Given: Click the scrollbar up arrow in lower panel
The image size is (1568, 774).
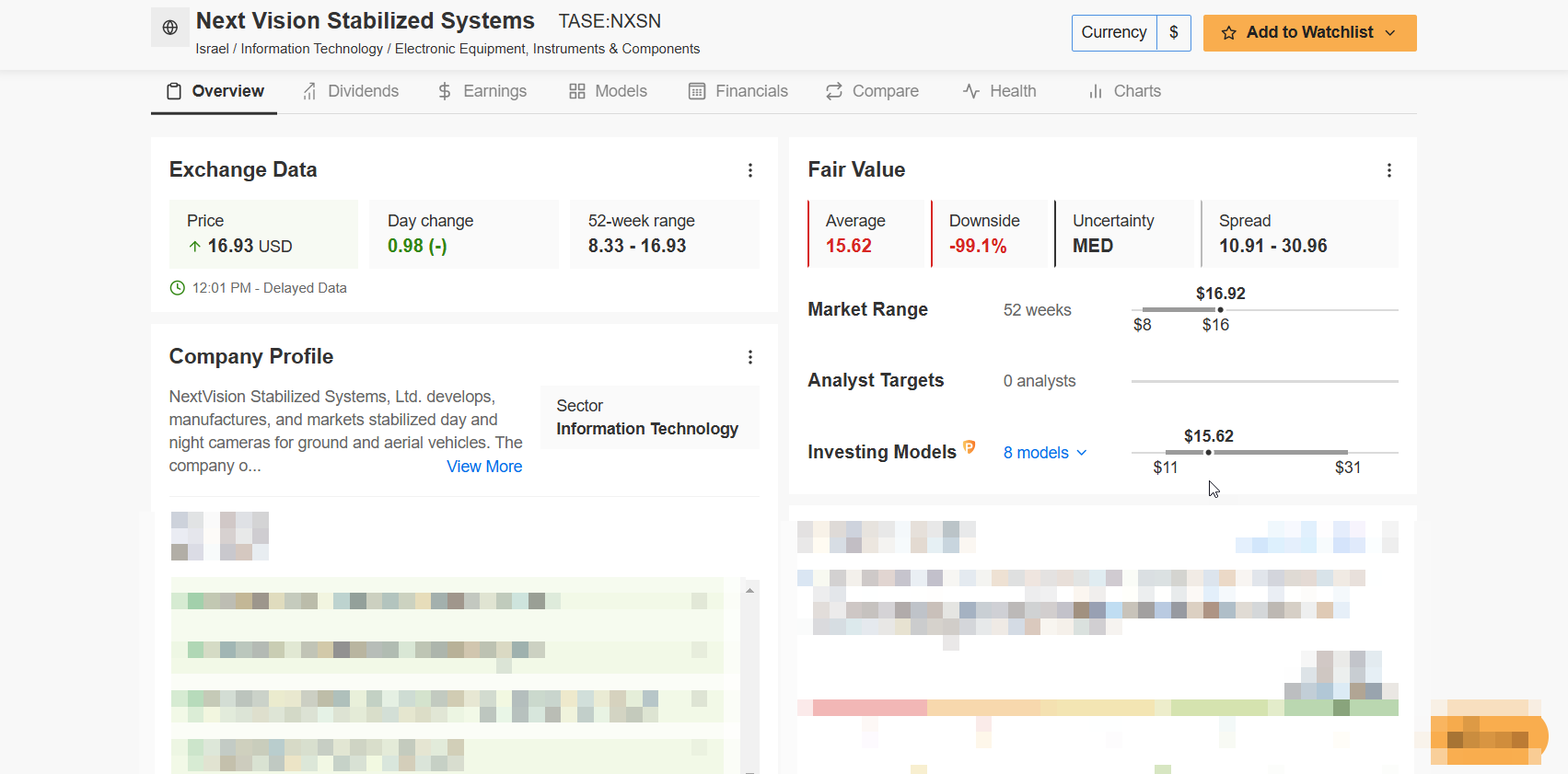Looking at the screenshot, I should click(x=750, y=590).
